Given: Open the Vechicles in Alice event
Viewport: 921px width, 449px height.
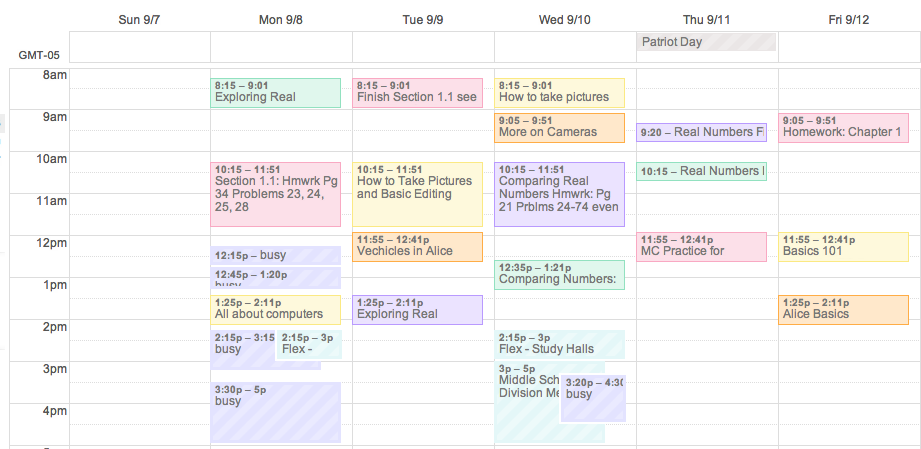Looking at the screenshot, I should (418, 247).
